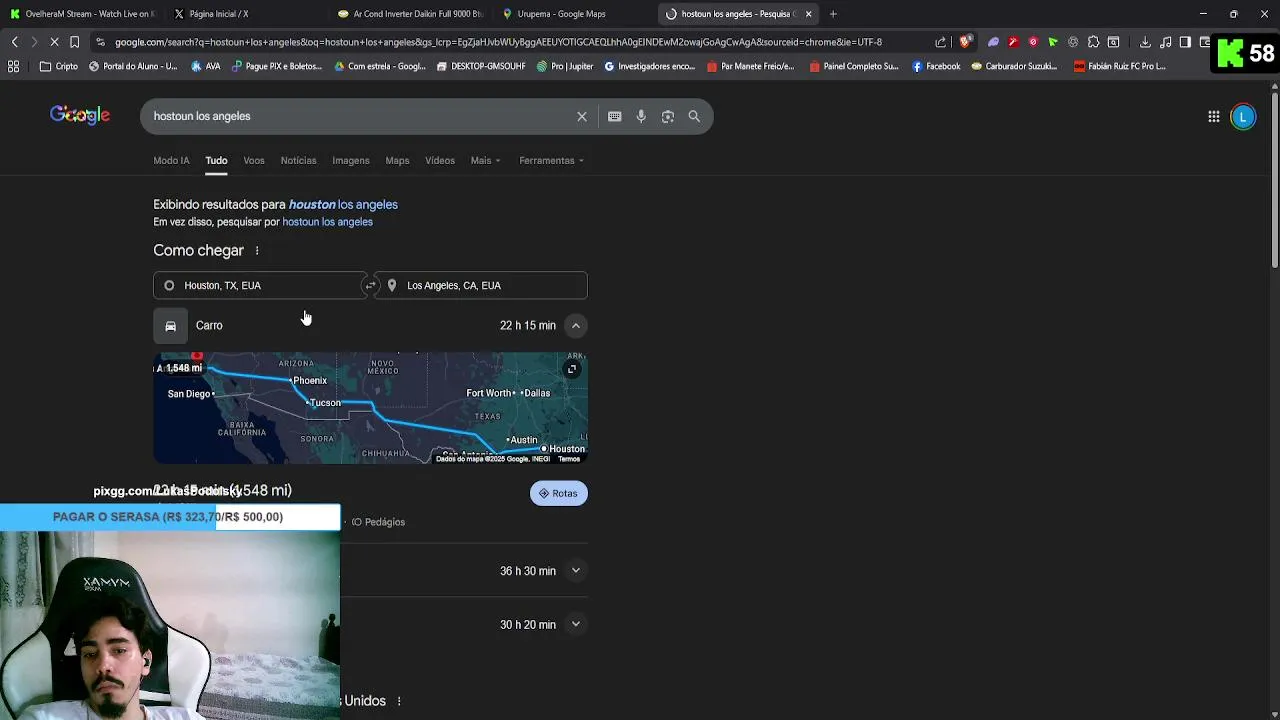Open the Painel Completo Su... bookmark
This screenshot has height=720, width=1280.
pyautogui.click(x=853, y=66)
